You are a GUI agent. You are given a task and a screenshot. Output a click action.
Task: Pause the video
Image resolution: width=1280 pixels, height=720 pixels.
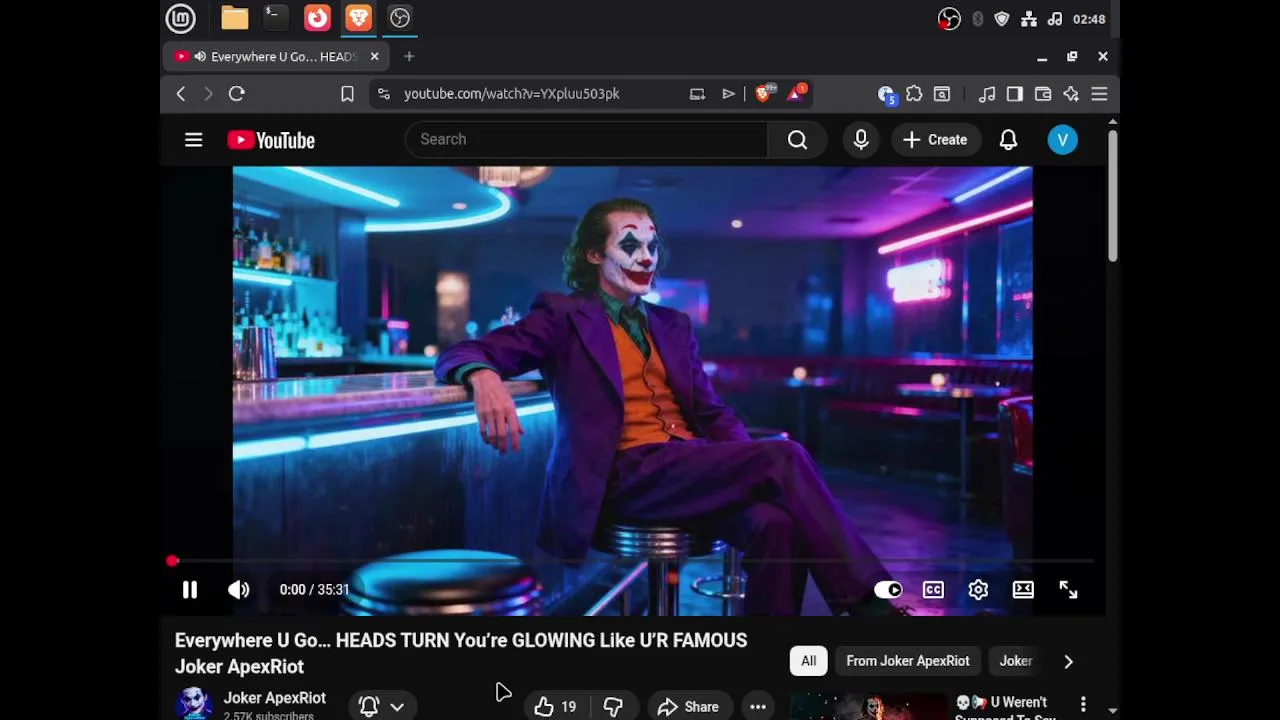tap(189, 590)
